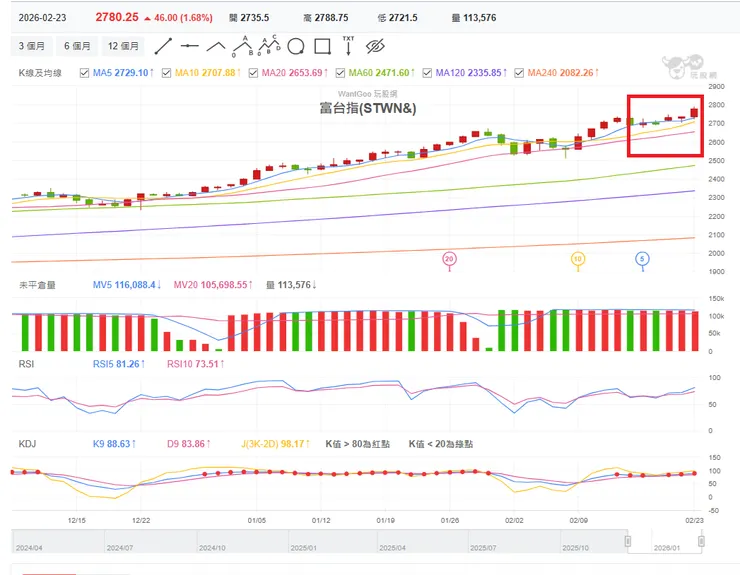Click the RSI10 73.51 value
Image resolution: width=740 pixels, height=575 pixels.
click(x=195, y=364)
